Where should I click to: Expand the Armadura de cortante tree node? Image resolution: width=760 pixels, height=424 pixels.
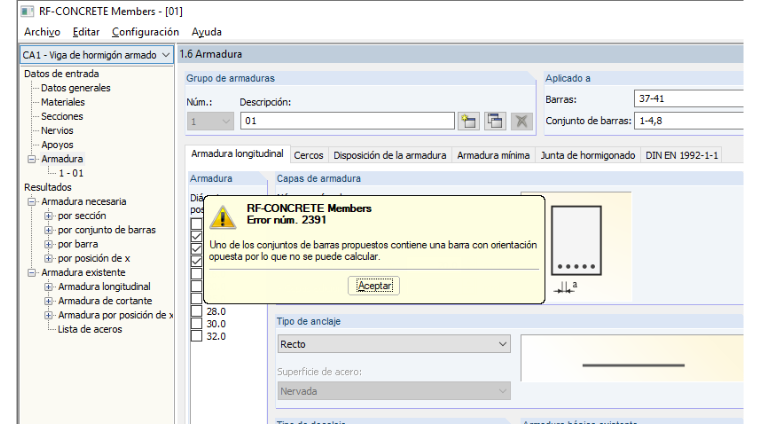coord(48,301)
